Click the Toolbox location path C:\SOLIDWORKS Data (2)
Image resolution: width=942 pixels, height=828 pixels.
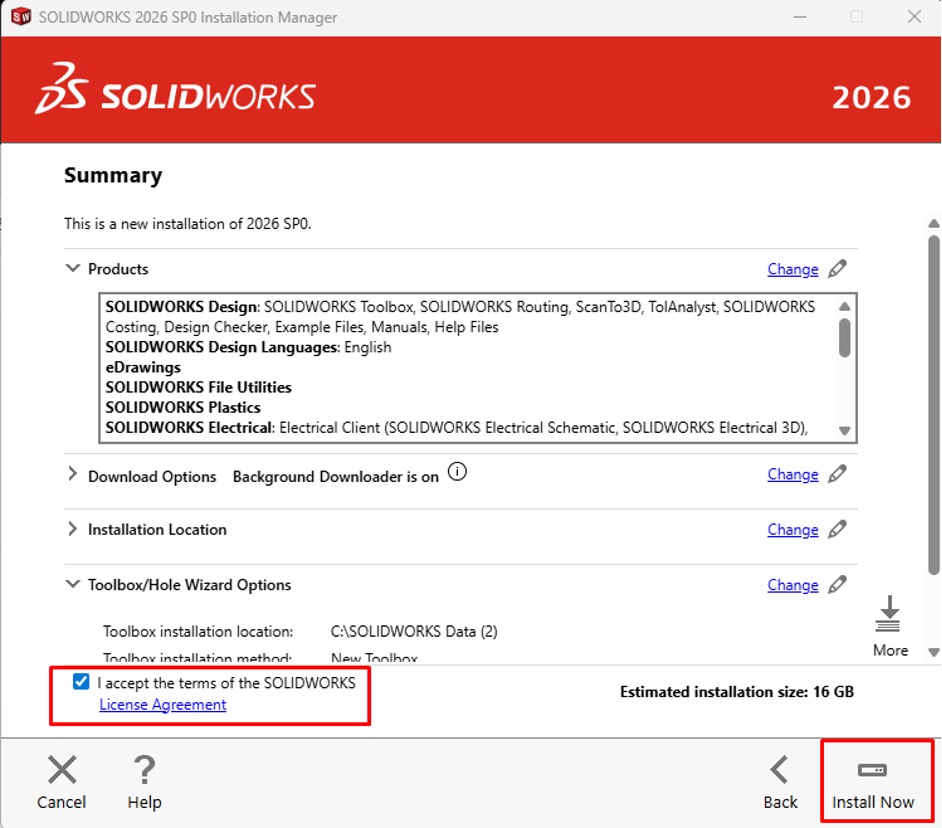(x=414, y=632)
